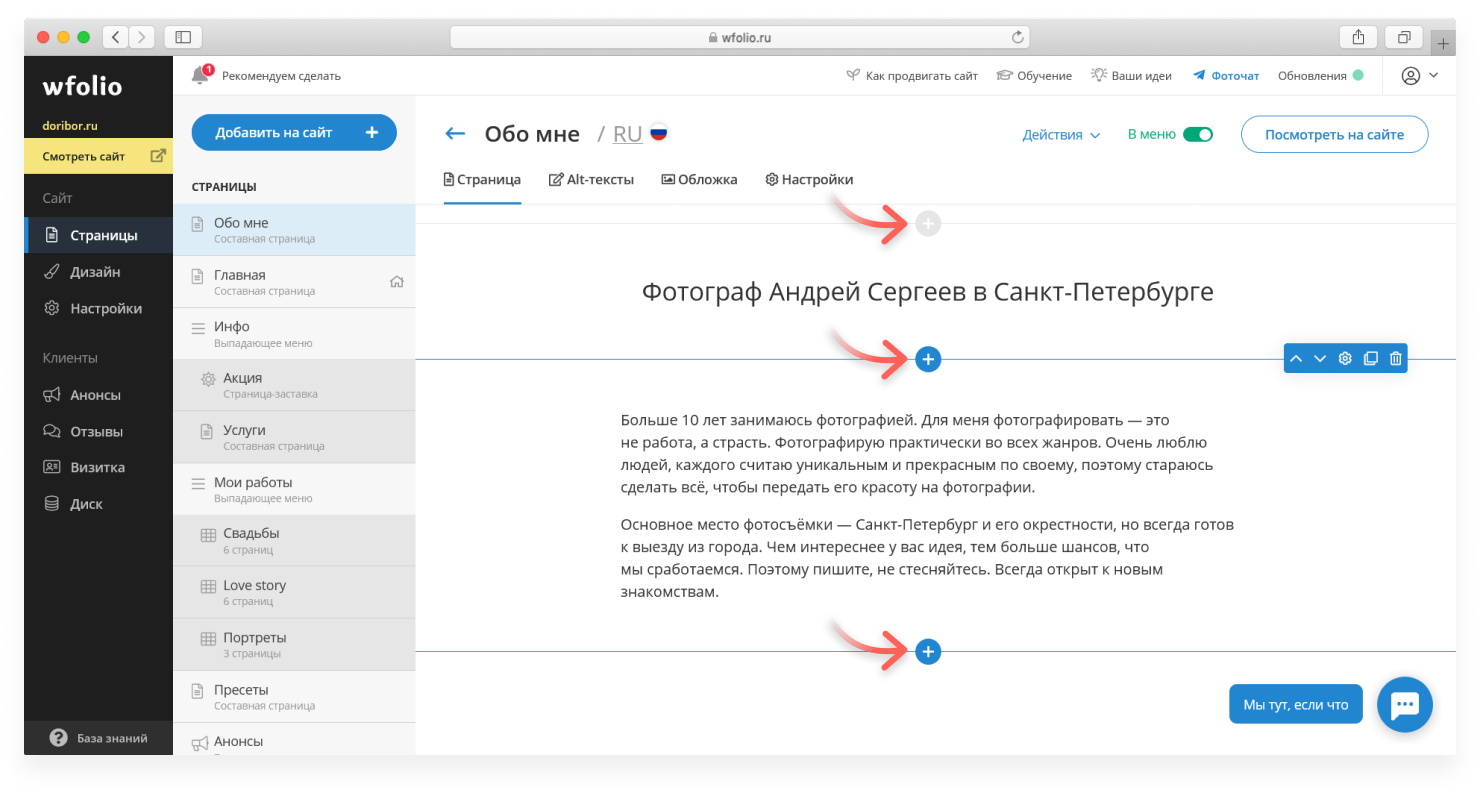Expand the Инфо dropdown menu item
Screen dimensions: 1480x798
tap(294, 334)
